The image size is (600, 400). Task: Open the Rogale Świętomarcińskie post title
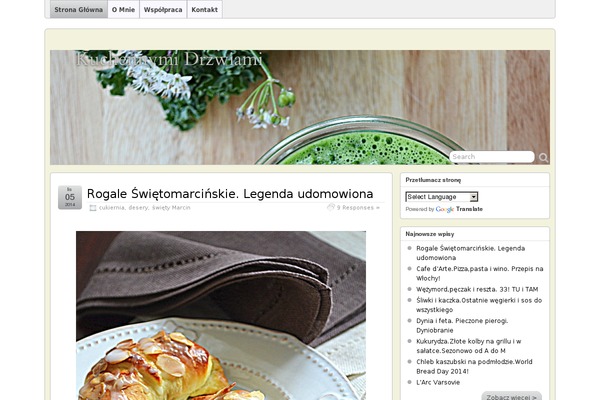[230, 194]
